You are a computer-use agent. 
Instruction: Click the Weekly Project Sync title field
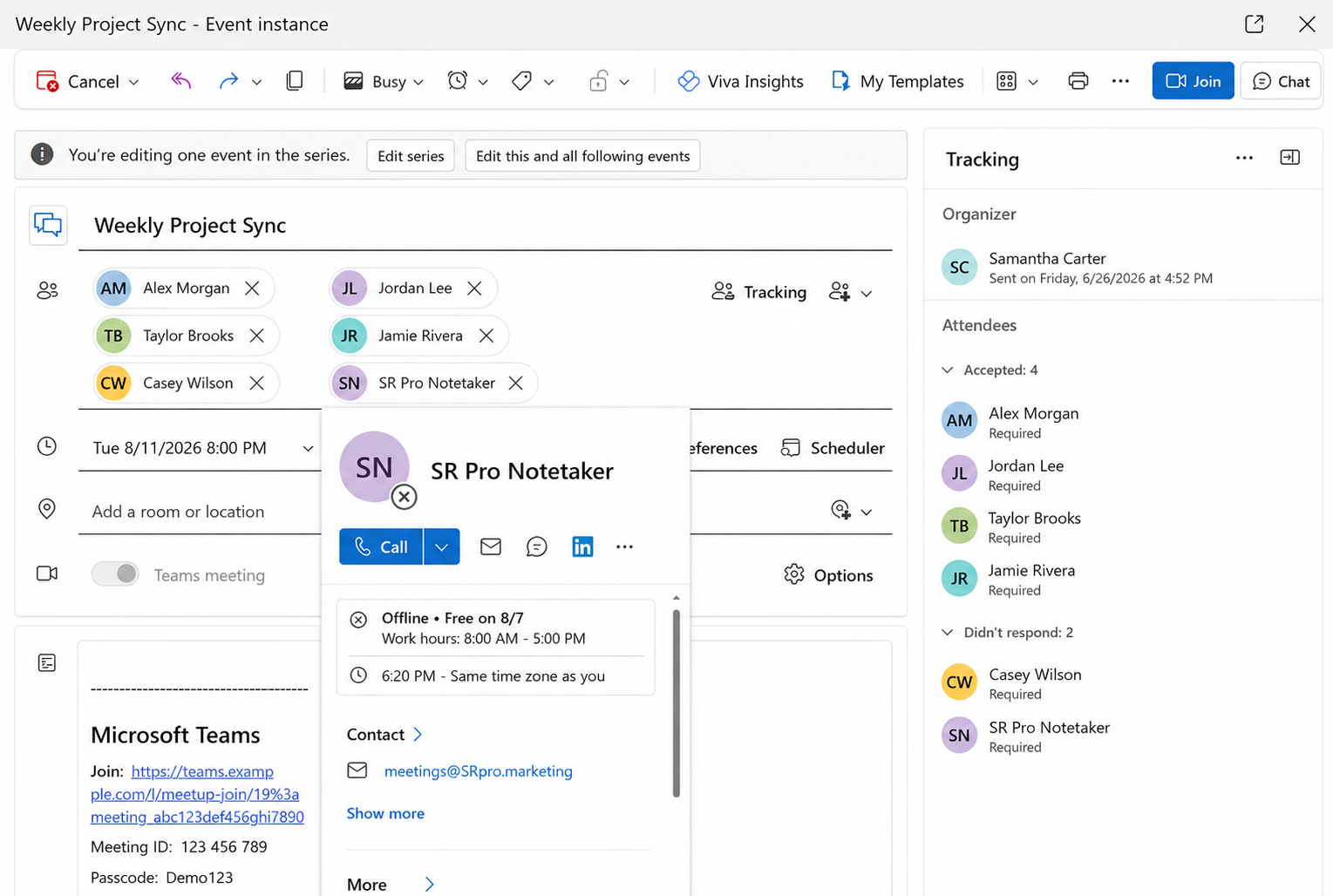[x=485, y=226]
